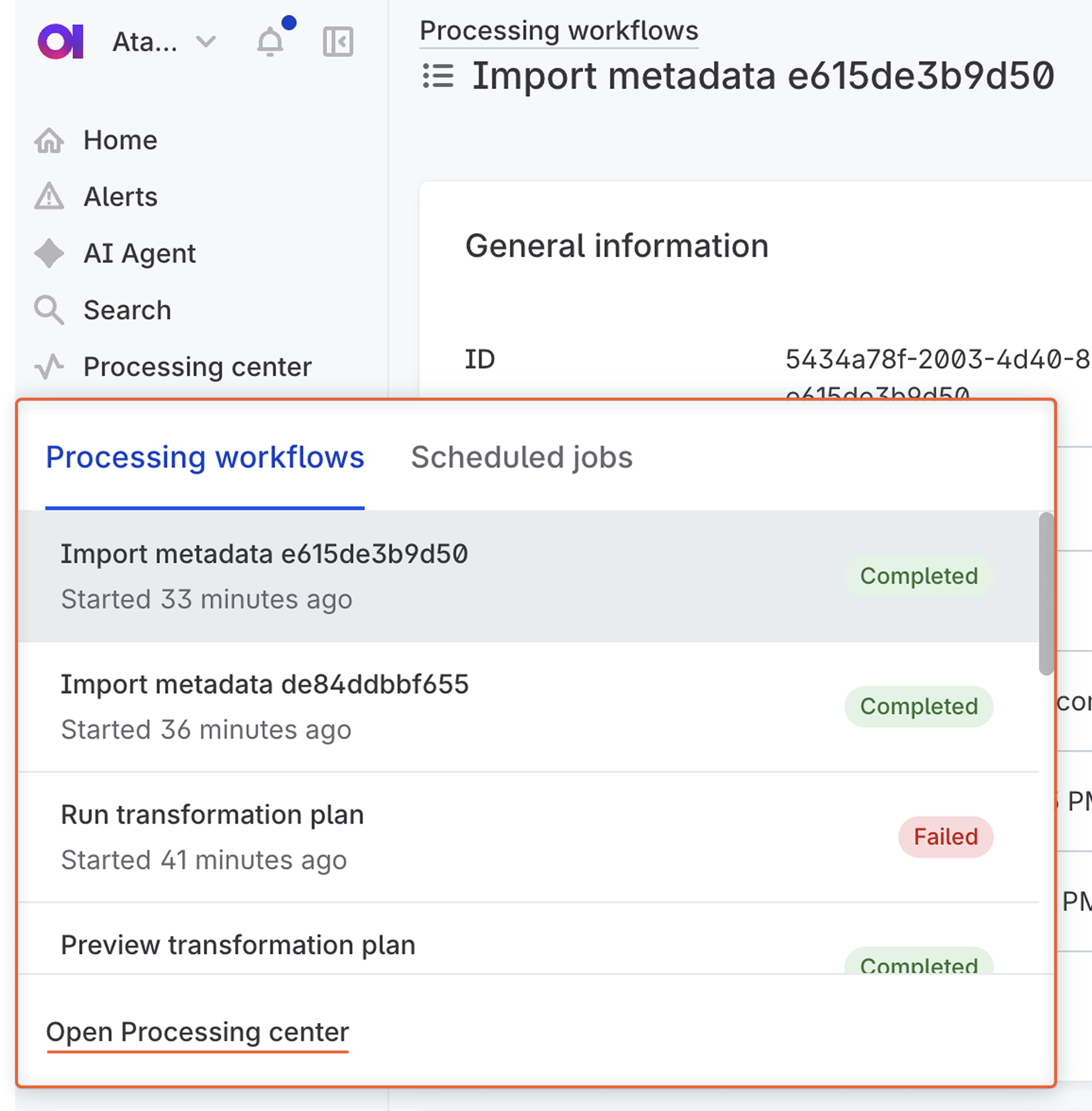
Task: Click the list icon beside page title
Action: pos(438,76)
